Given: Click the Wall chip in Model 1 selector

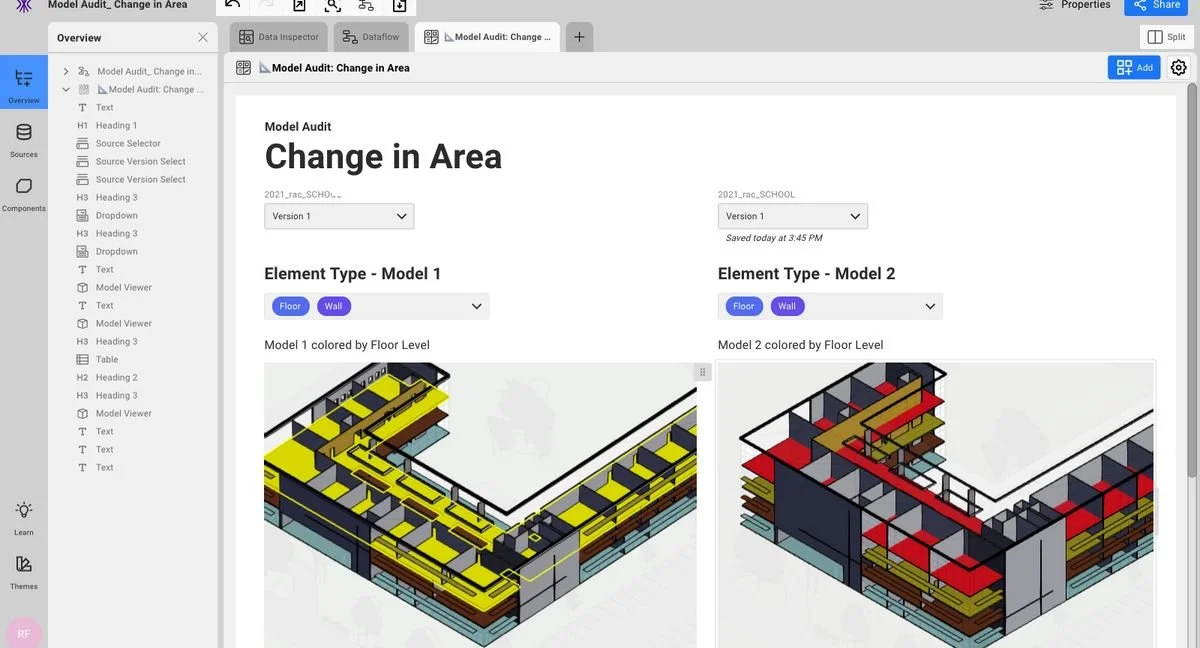Looking at the screenshot, I should (334, 306).
